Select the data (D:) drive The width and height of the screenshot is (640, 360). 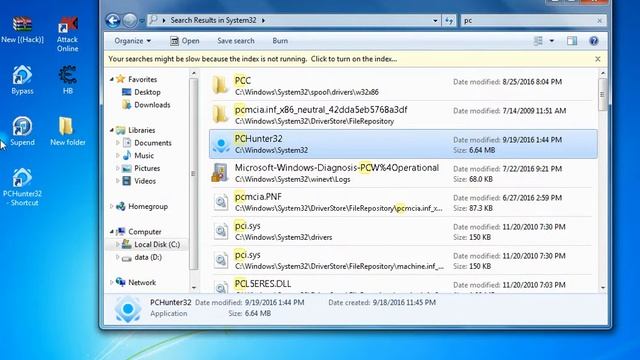coord(148,257)
